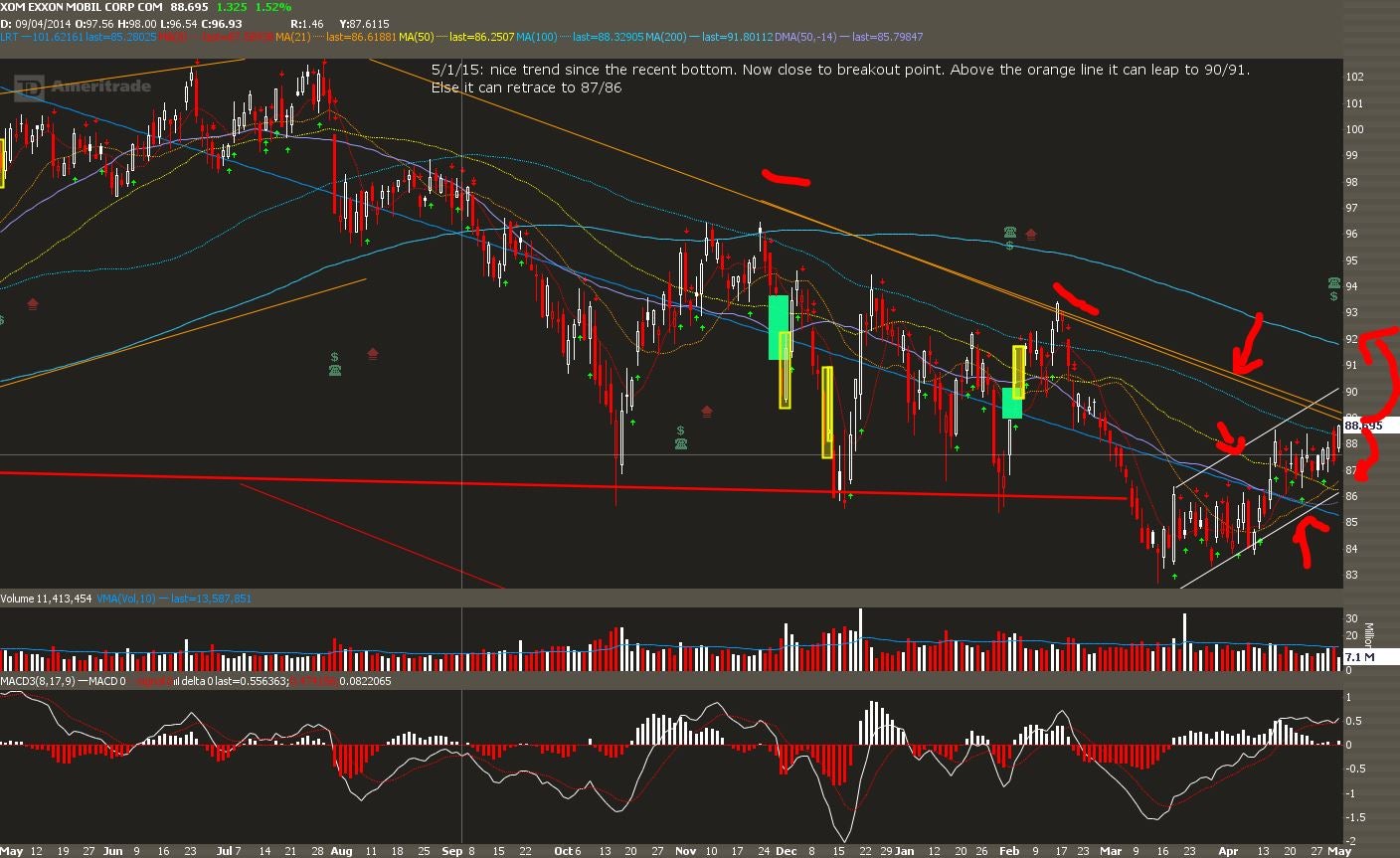Click the earnings phone icon near February

coord(1009,233)
